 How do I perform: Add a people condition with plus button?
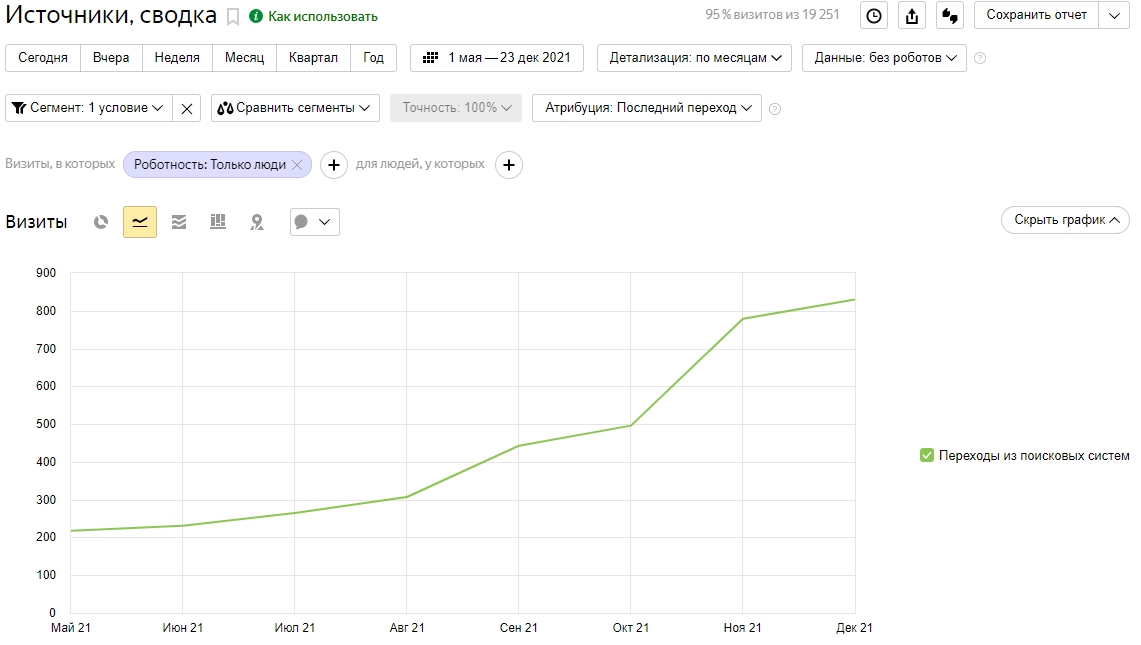click(x=509, y=165)
